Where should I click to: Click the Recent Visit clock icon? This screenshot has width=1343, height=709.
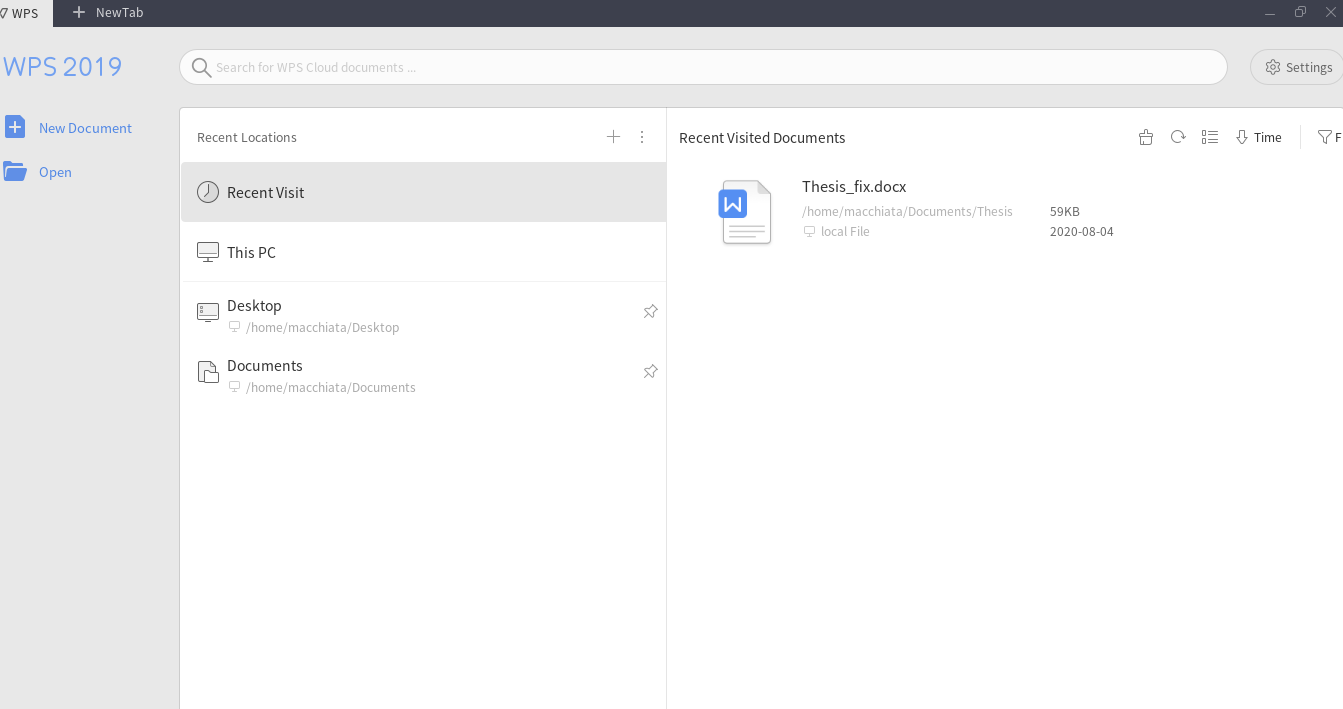tap(208, 192)
